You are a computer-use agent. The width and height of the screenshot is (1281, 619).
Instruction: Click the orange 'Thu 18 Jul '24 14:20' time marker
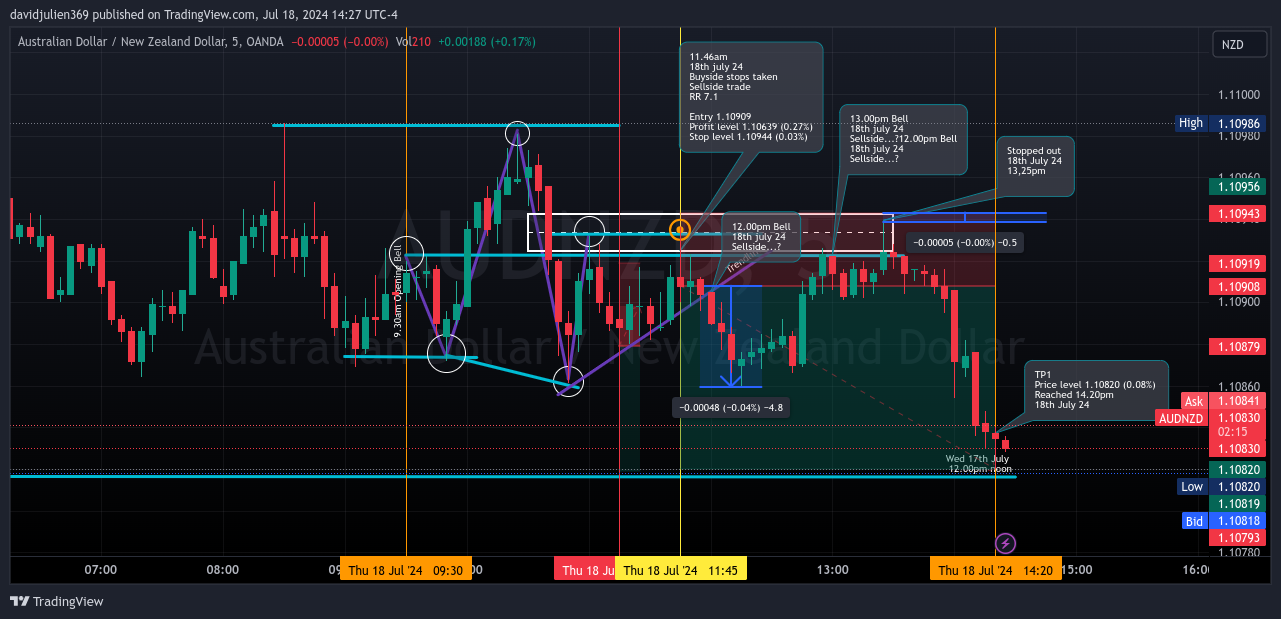[x=995, y=570]
